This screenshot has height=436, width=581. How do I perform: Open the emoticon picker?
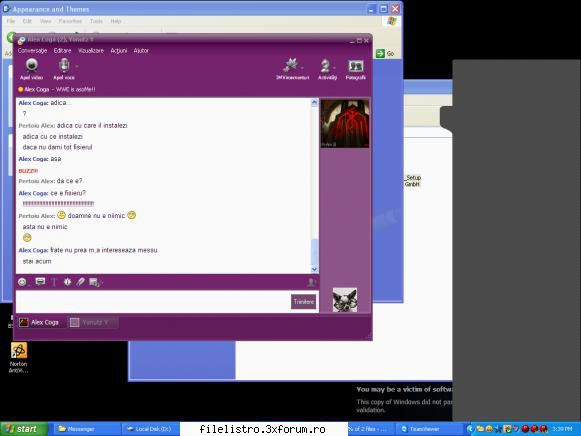(23, 282)
